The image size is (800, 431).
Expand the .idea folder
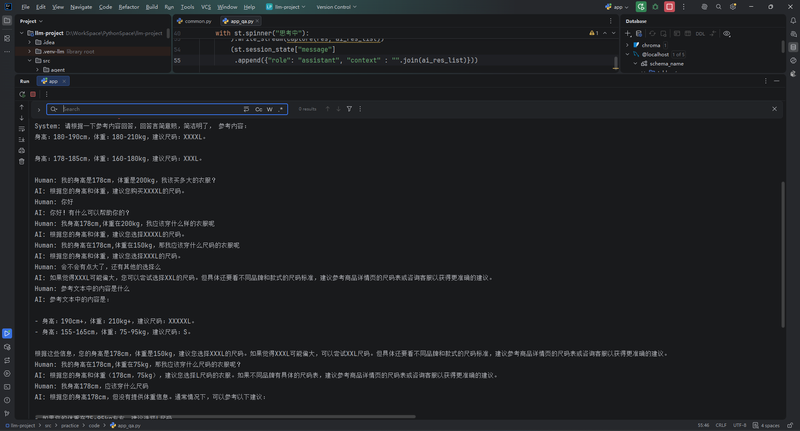pyautogui.click(x=30, y=42)
